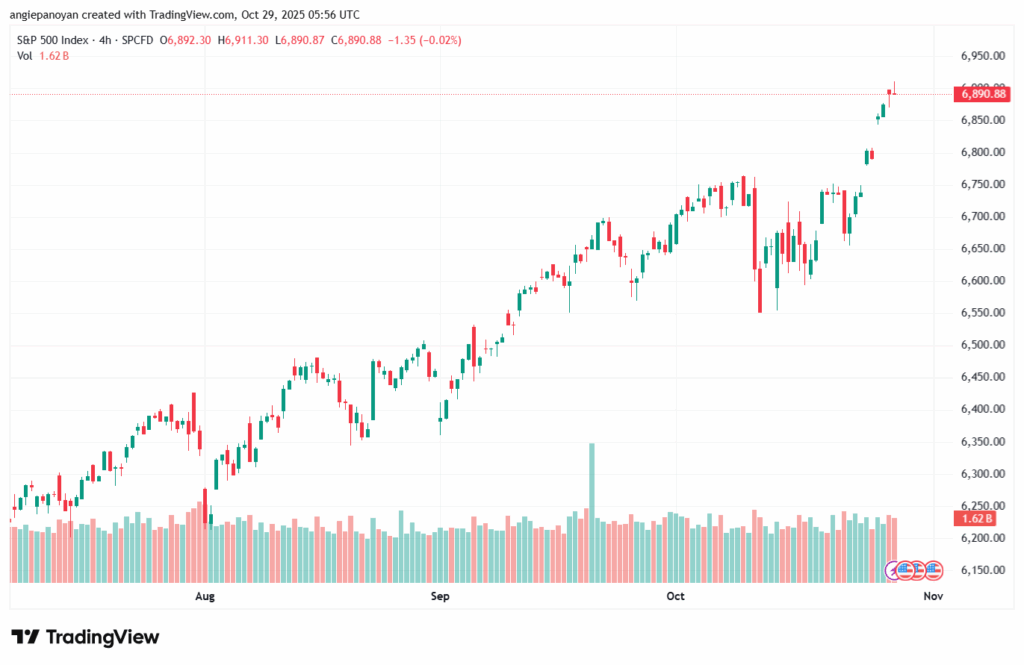1024x665 pixels.
Task: Click the 6,500.00 price axis label
Action: point(981,345)
